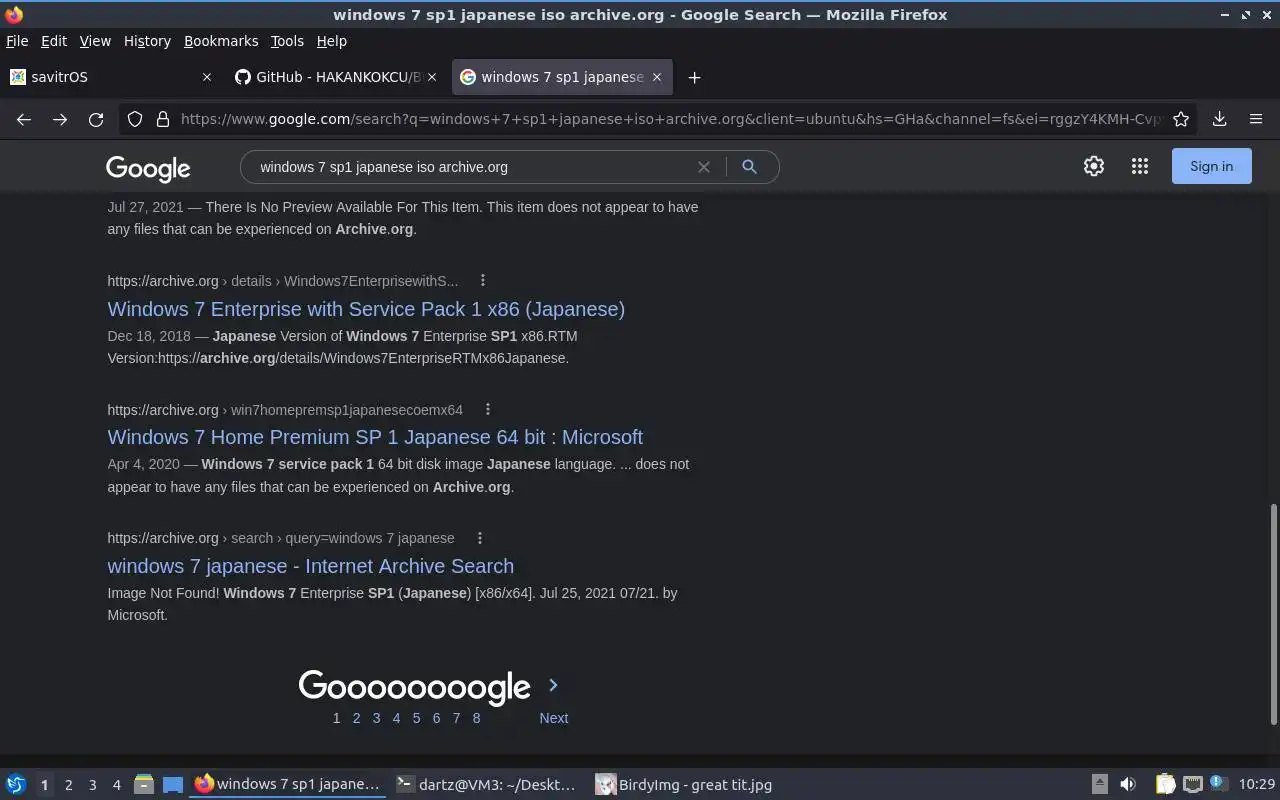Viewport: 1280px width, 800px height.
Task: Close the windows 7 sp1 japanese tab
Action: pos(657,77)
